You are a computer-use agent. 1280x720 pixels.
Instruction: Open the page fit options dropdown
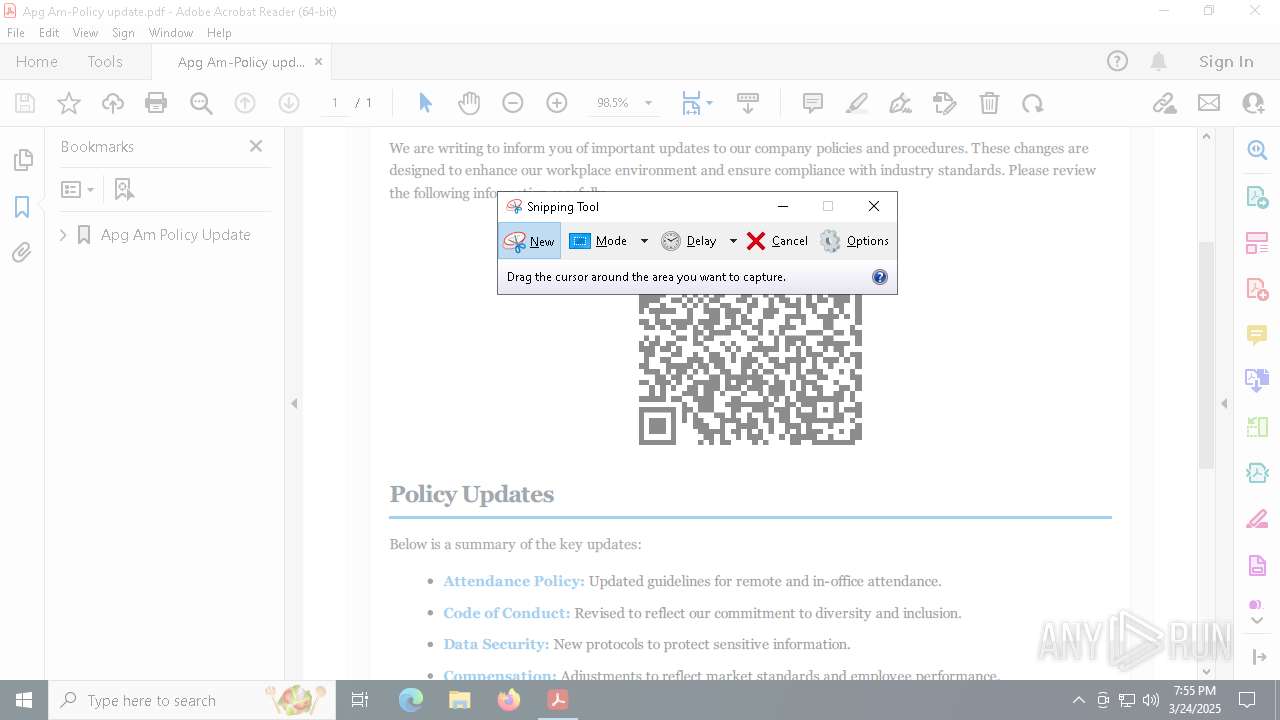(710, 103)
